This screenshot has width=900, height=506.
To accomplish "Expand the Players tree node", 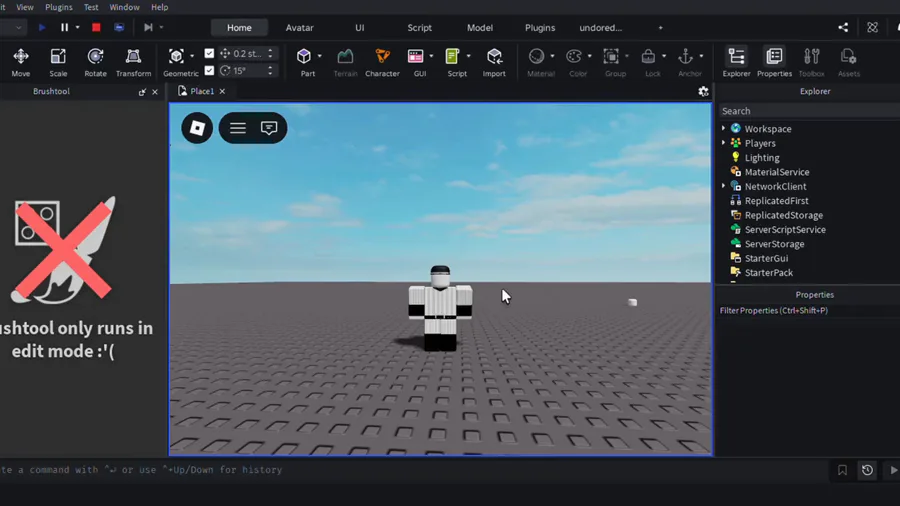I will [x=723, y=143].
